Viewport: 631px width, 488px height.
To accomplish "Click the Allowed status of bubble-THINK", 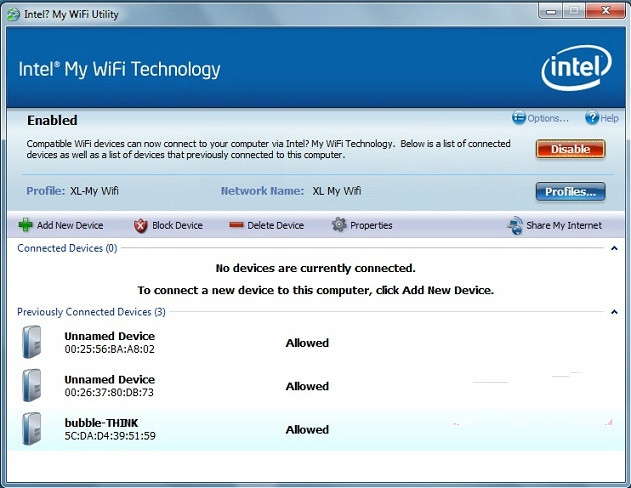I will click(x=307, y=430).
